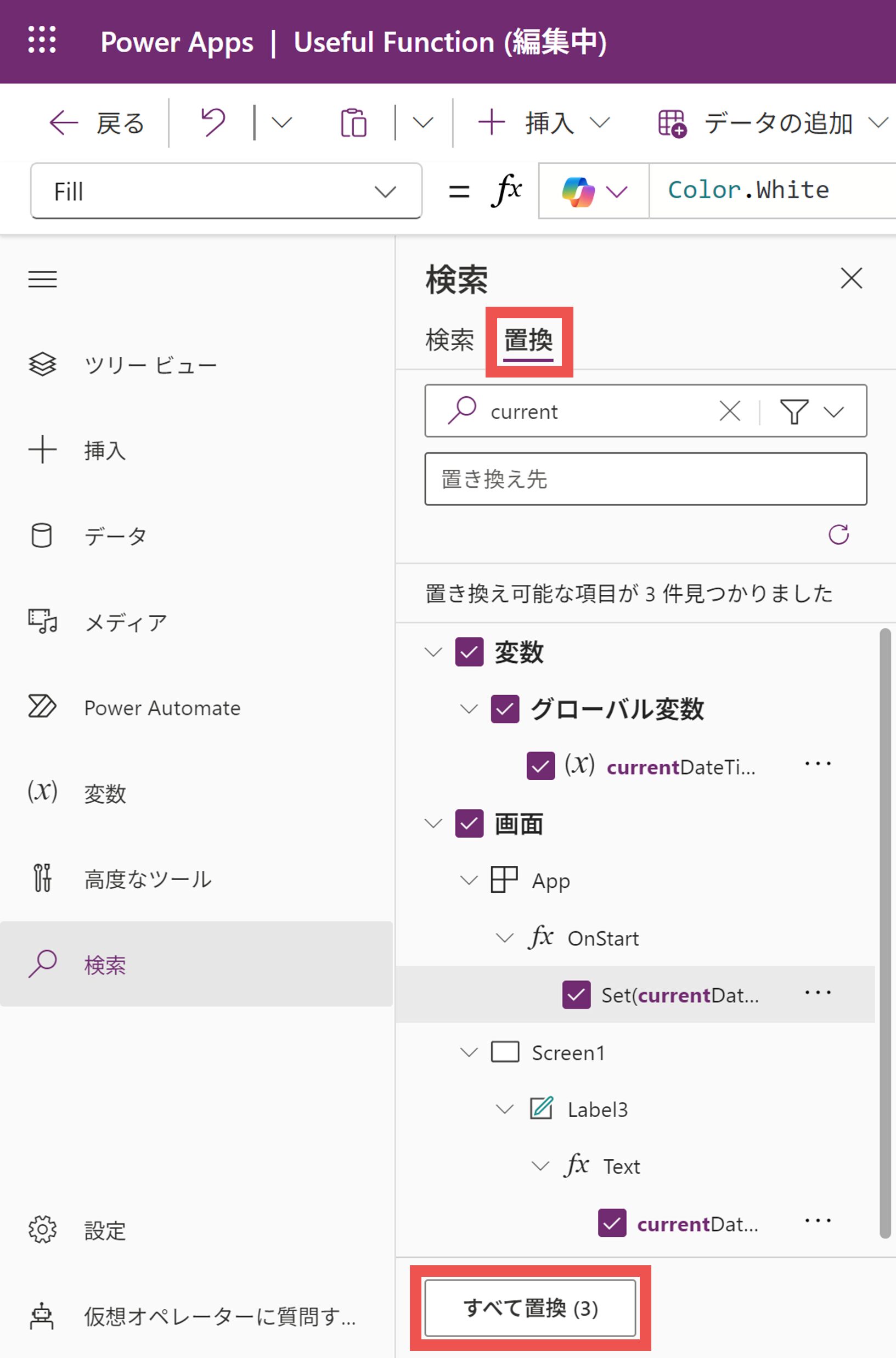Viewport: 896px width, 1358px height.
Task: Toggle the hamburger menu in left sidebar
Action: pyautogui.click(x=42, y=279)
